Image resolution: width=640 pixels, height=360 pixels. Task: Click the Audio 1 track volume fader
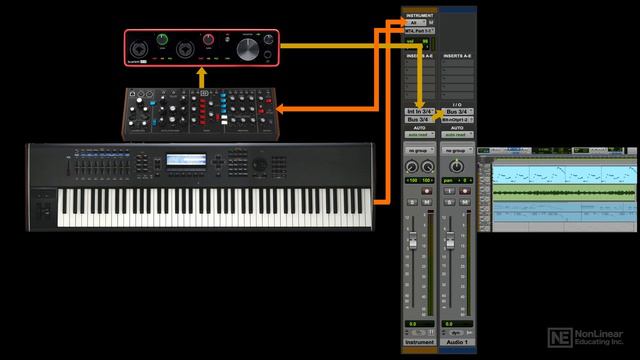450,240
